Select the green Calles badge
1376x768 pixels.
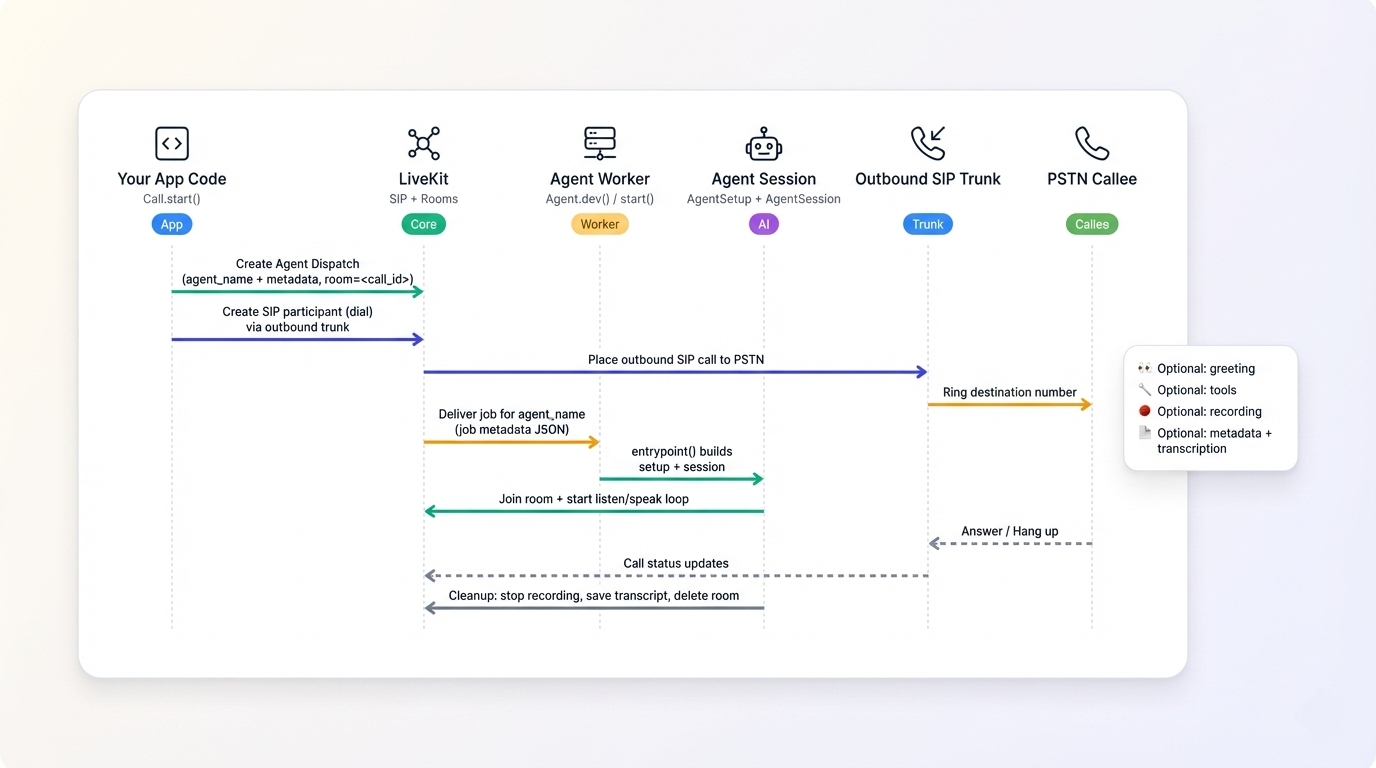[x=1092, y=224]
